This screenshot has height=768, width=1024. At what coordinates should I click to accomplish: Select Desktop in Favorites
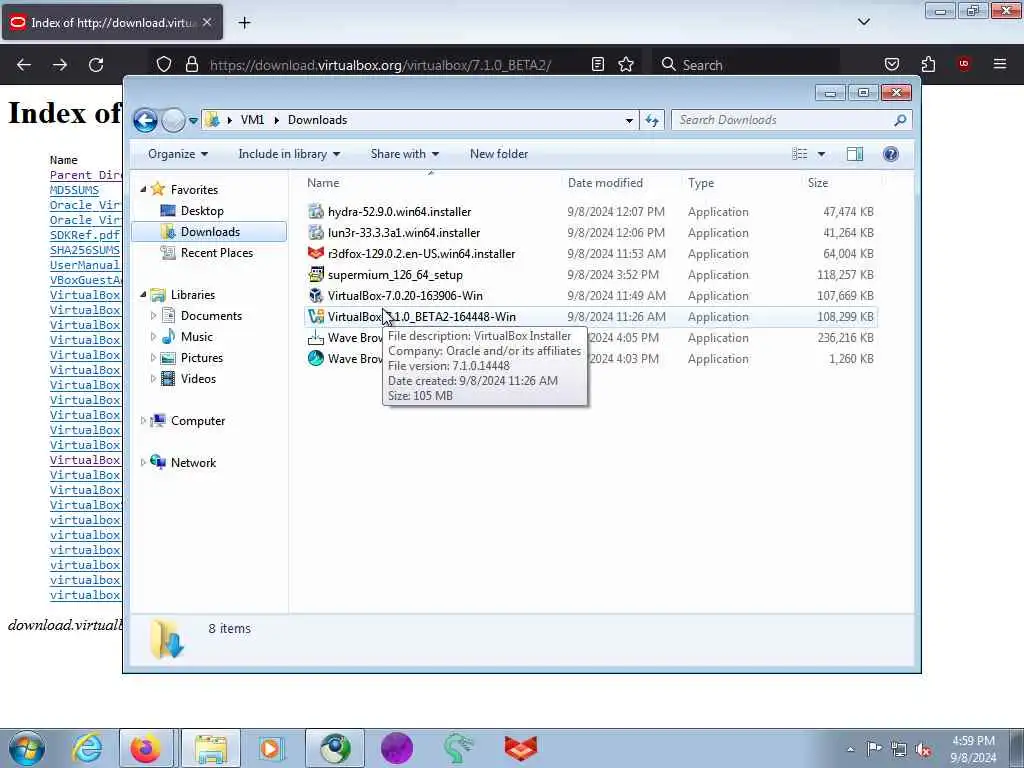[202, 211]
